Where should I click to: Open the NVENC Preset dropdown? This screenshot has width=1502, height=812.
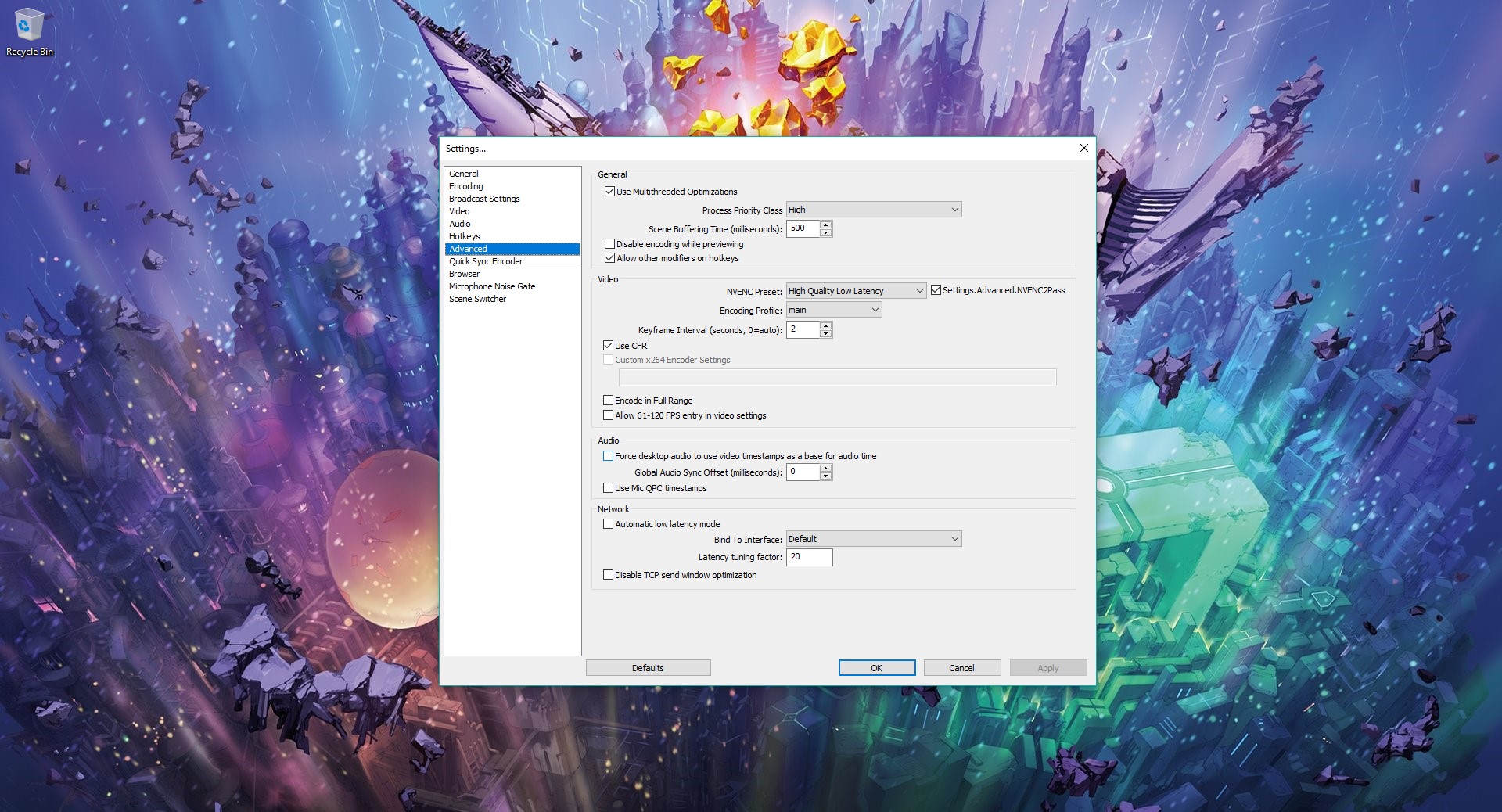[856, 291]
